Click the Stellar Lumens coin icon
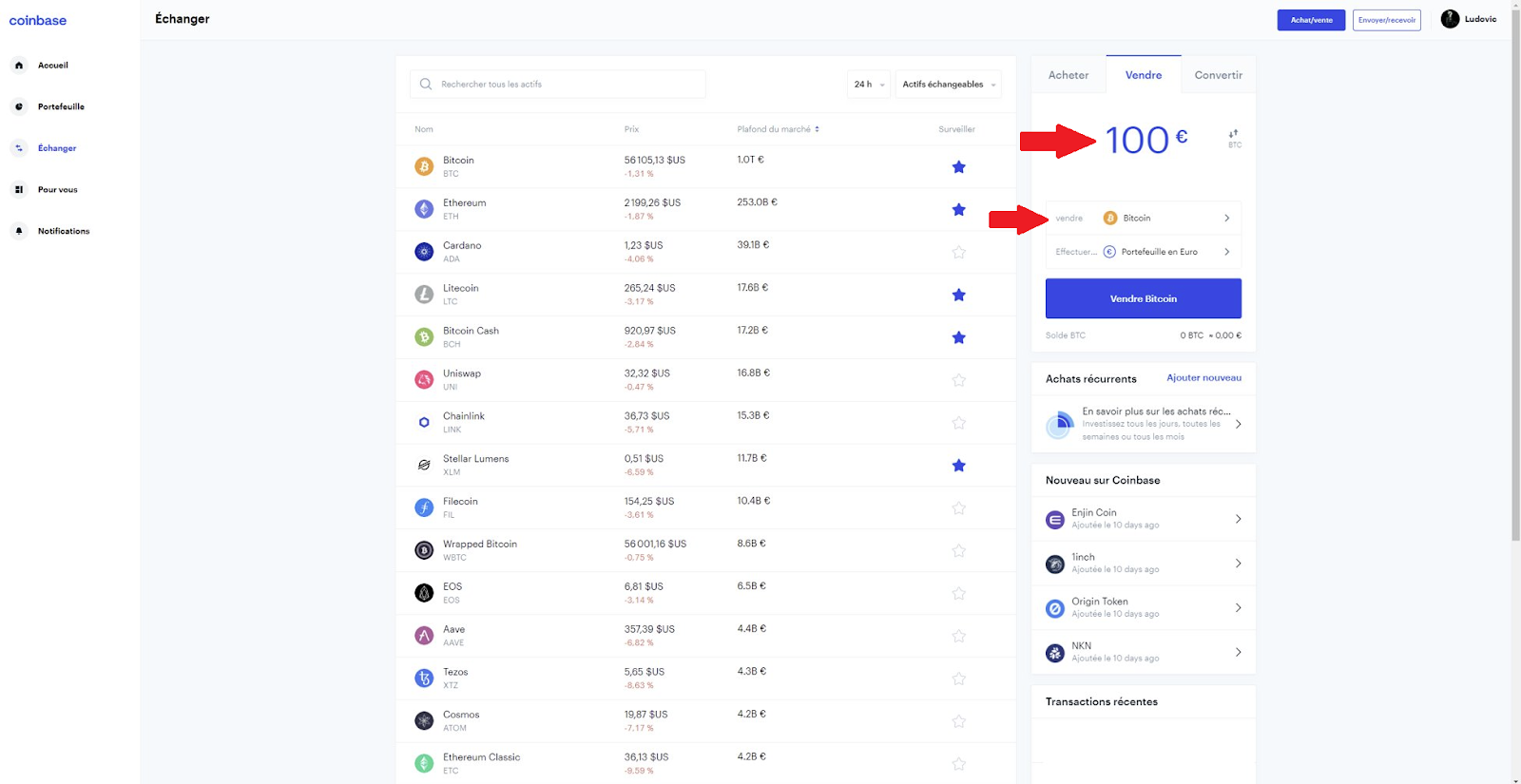This screenshot has width=1521, height=784. click(x=424, y=465)
